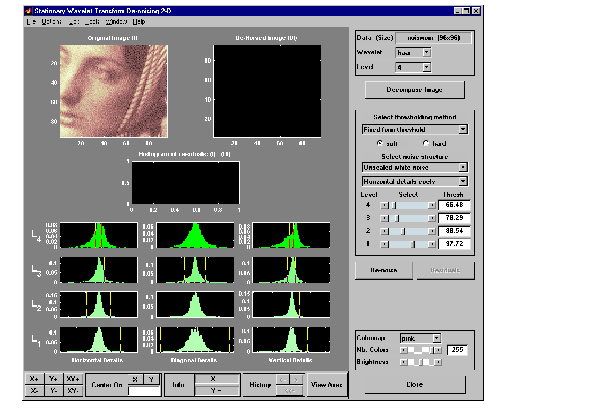Viewport: 600px width, 415px height.
Task: Click the Level 4 threshold slider
Action: 406,204
